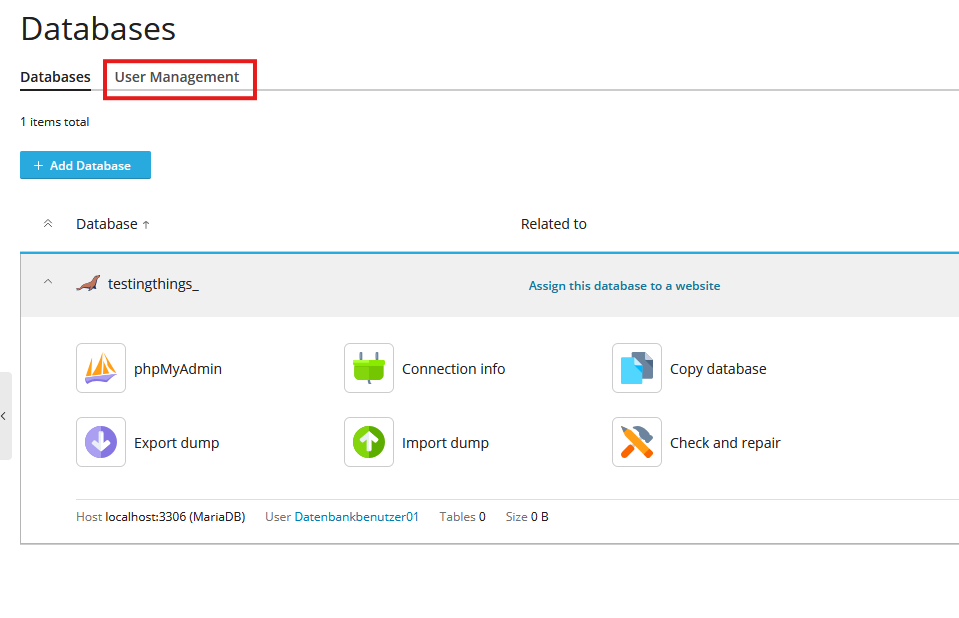Image resolution: width=959 pixels, height=618 pixels.
Task: Collapse all rows using header double chevron
Action: point(47,224)
